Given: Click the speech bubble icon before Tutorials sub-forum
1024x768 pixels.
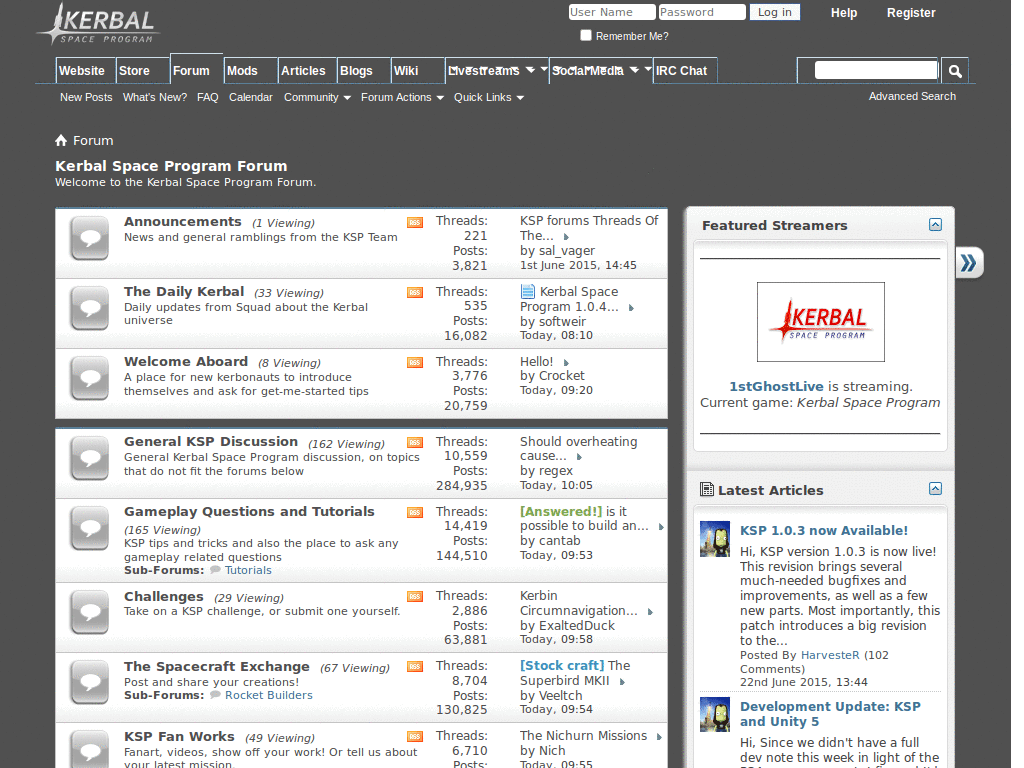Looking at the screenshot, I should pyautogui.click(x=215, y=570).
